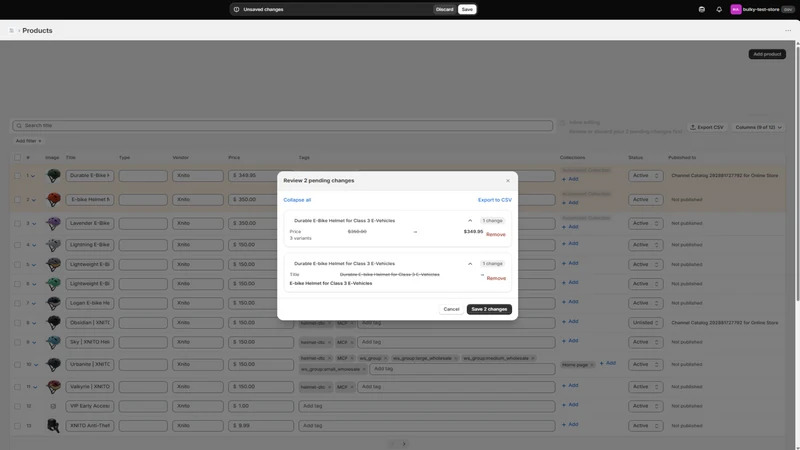Toggle the select-all rows checkbox

[18, 158]
